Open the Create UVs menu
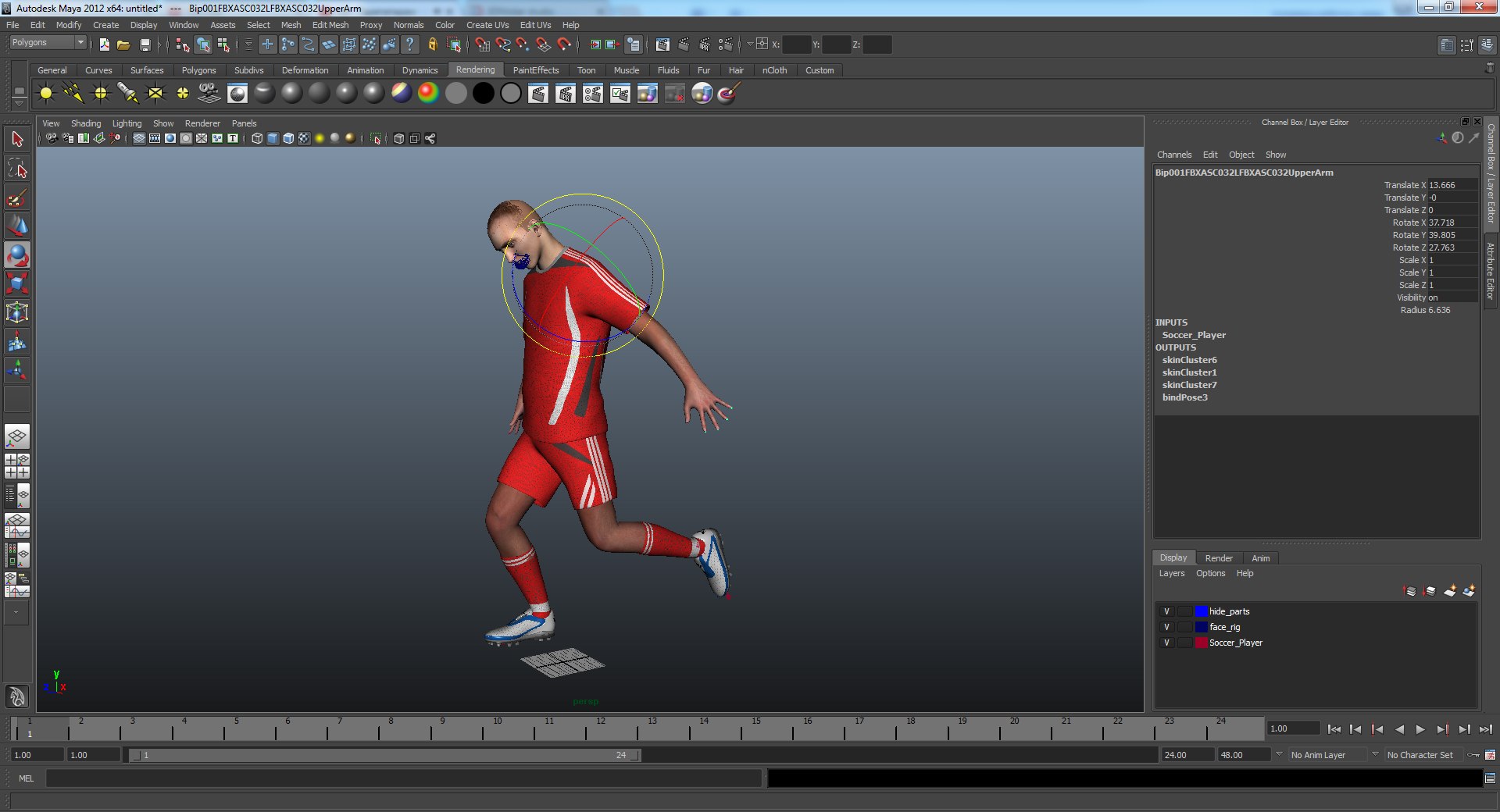 pyautogui.click(x=487, y=25)
